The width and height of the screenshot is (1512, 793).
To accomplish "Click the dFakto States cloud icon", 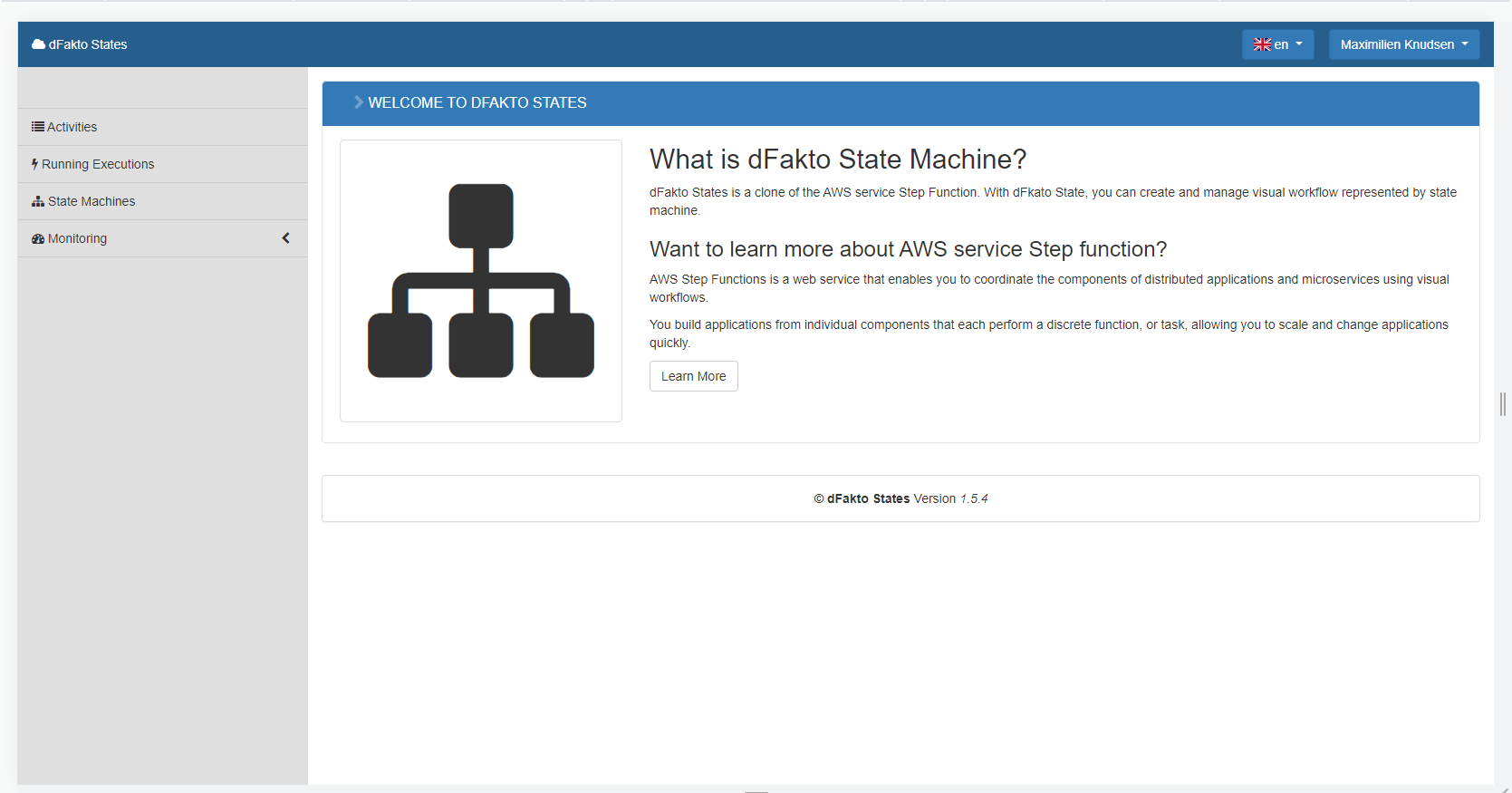I will coord(38,44).
